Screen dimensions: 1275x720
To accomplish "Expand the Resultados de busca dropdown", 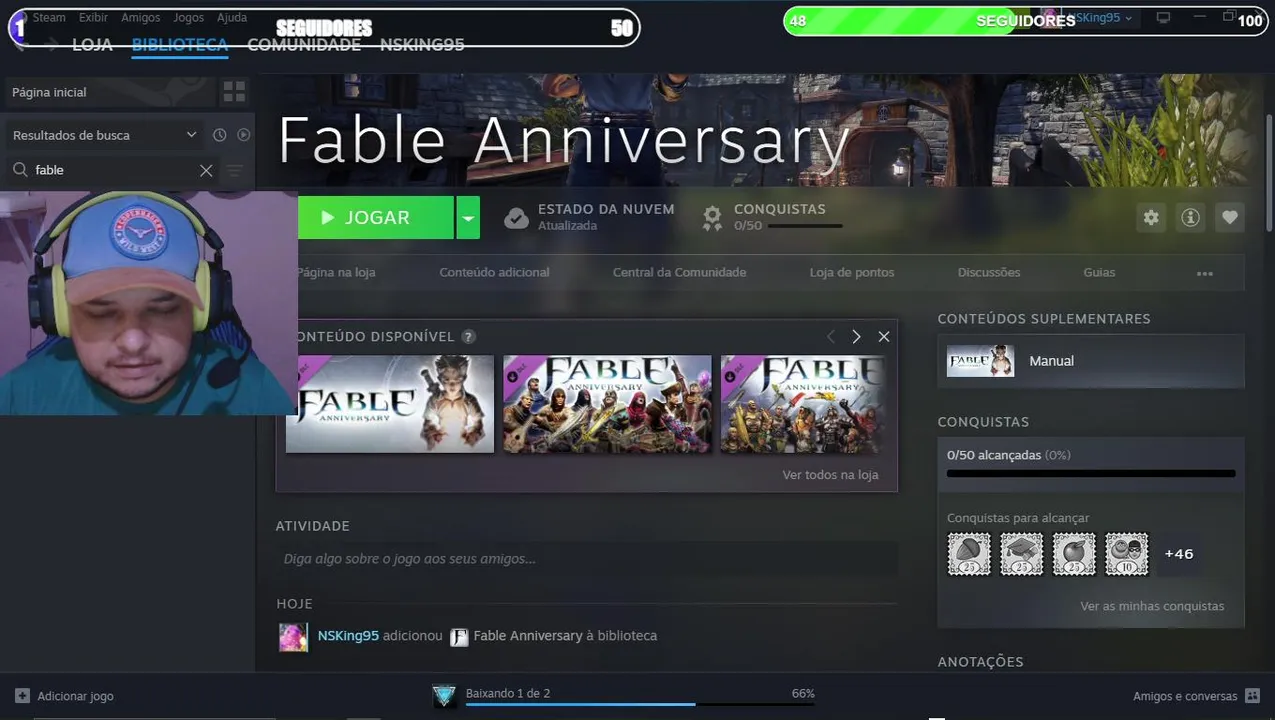I will pos(191,135).
